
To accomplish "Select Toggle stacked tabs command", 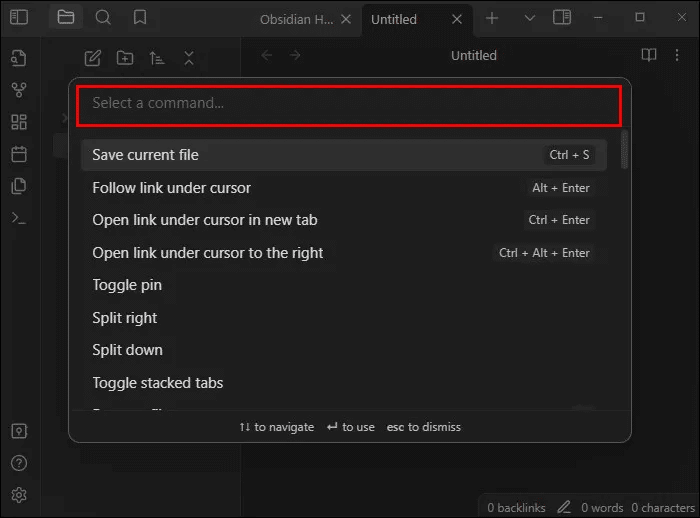I will pos(157,383).
